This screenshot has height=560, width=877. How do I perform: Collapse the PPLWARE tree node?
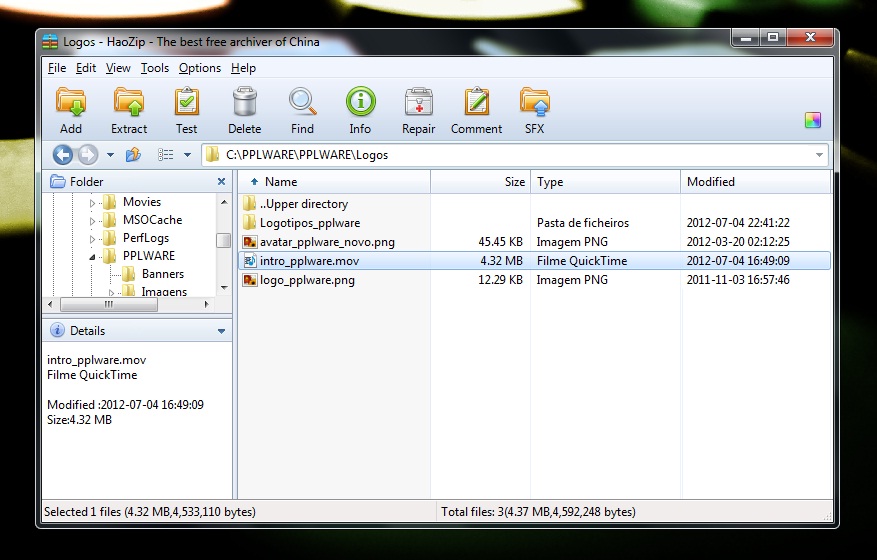coord(92,257)
